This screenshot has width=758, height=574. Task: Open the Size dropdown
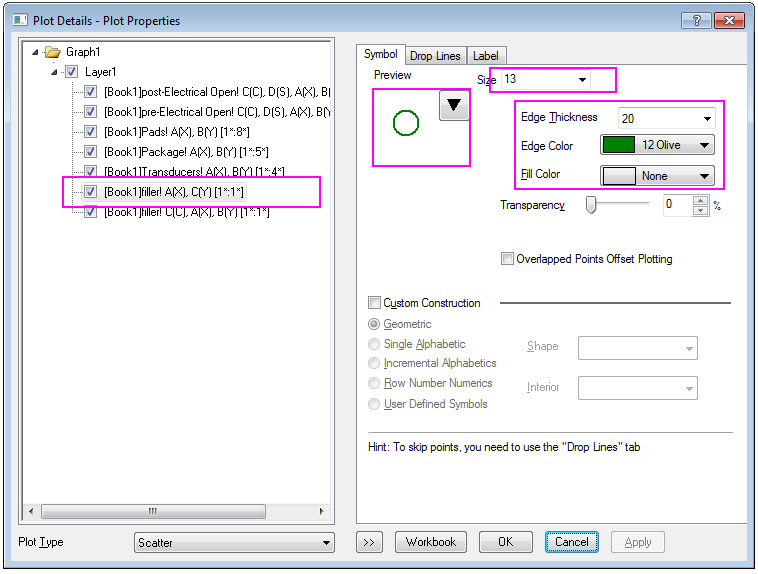coord(582,79)
